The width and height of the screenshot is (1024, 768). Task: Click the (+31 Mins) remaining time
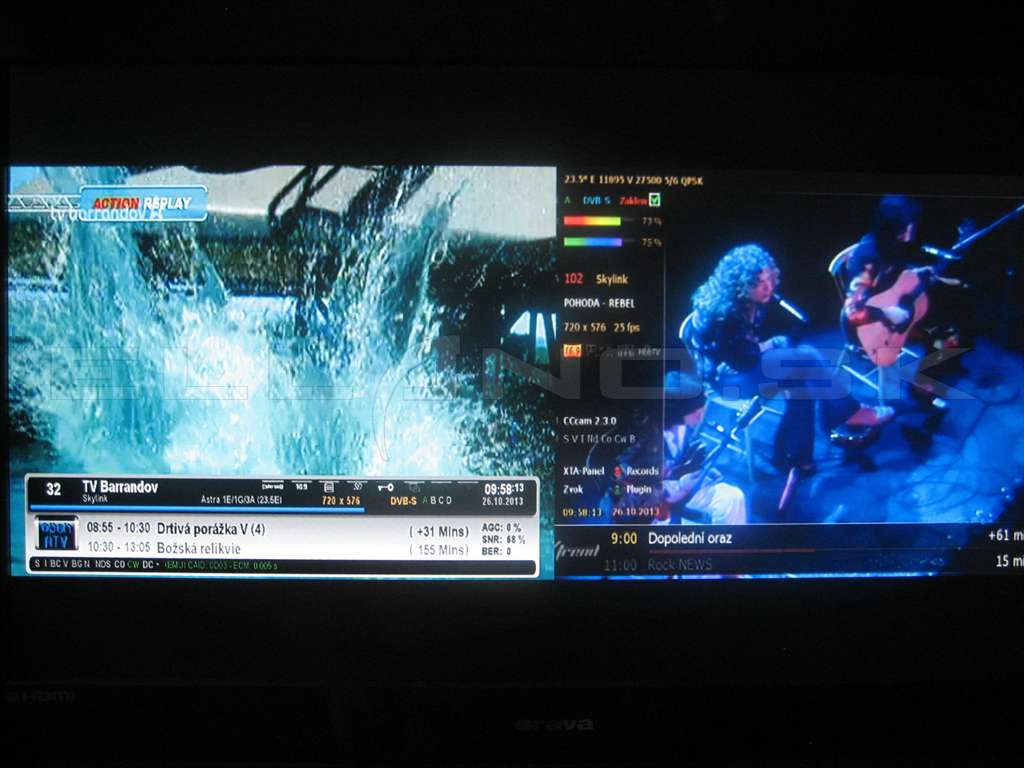point(439,532)
